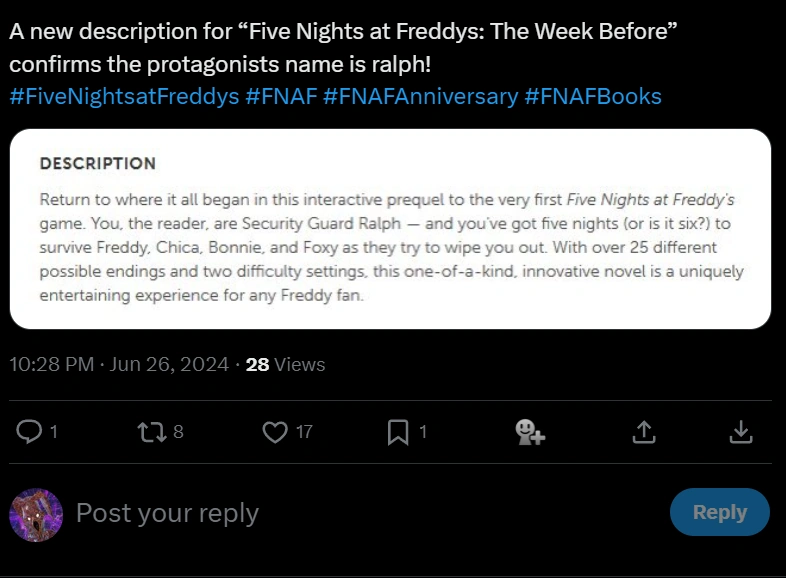
Task: Visit the #FNAFAnniversary hashtag
Action: tap(421, 97)
